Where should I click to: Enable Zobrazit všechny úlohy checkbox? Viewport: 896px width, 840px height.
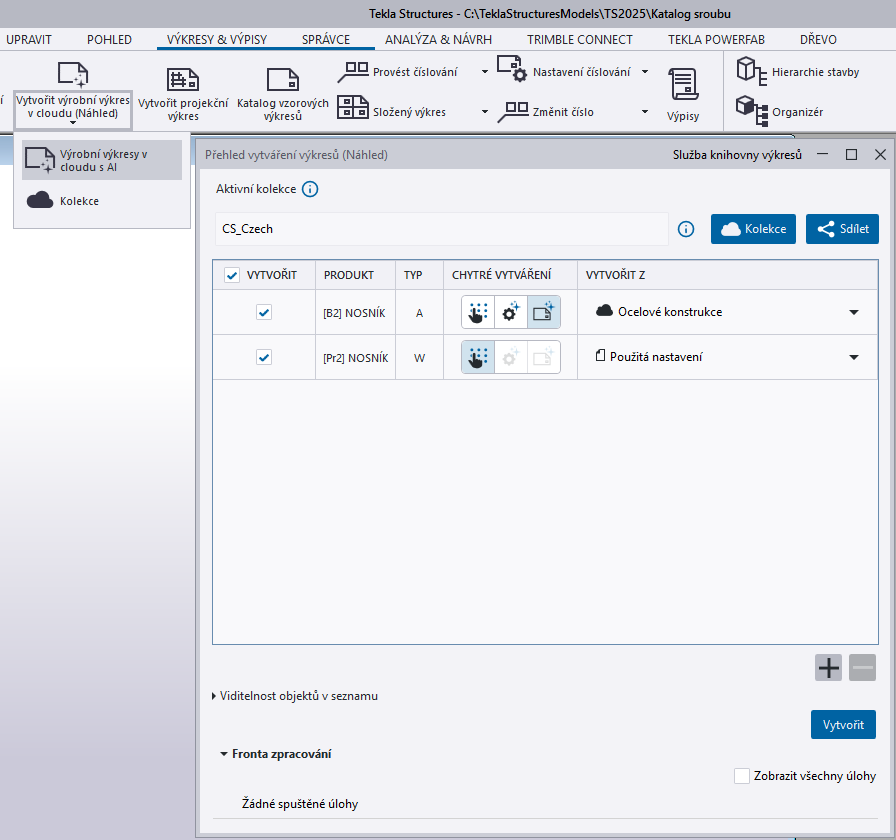742,776
